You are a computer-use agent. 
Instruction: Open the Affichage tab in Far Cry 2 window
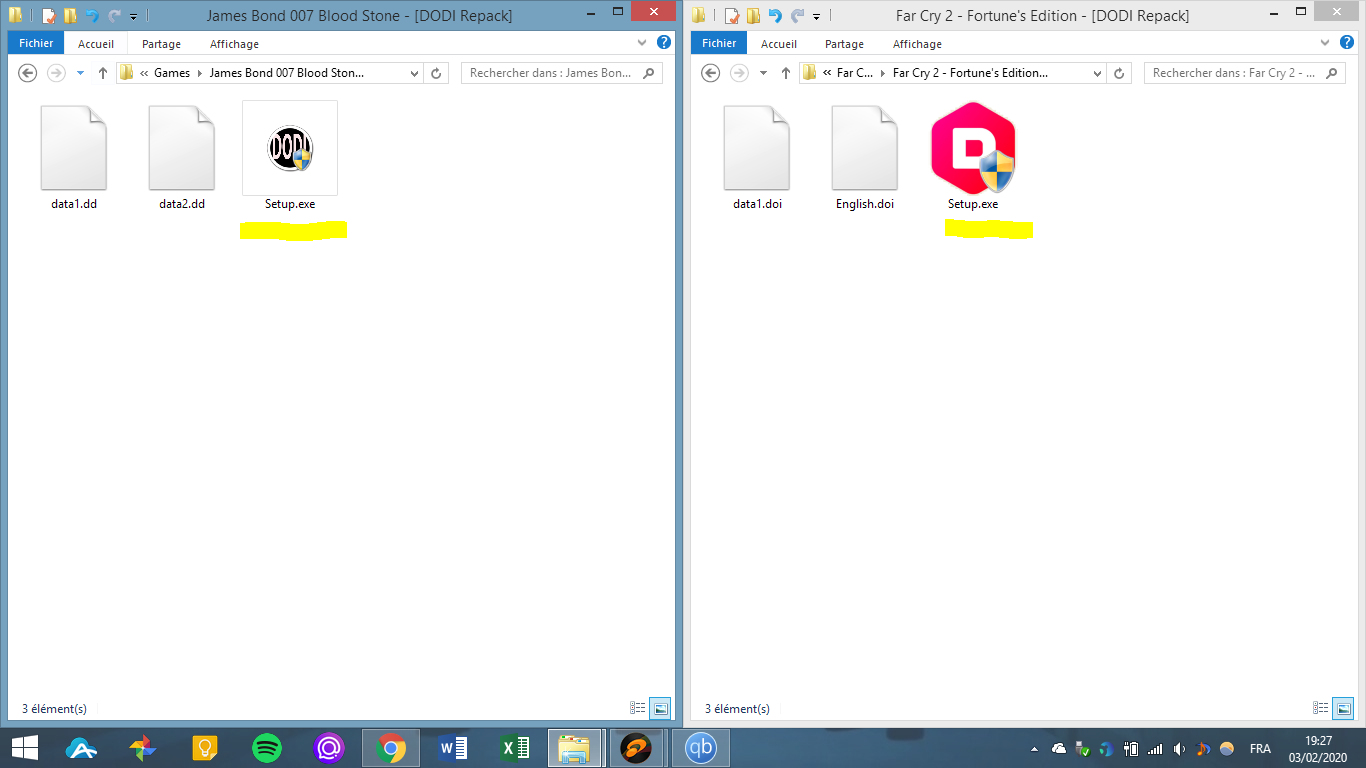917,44
